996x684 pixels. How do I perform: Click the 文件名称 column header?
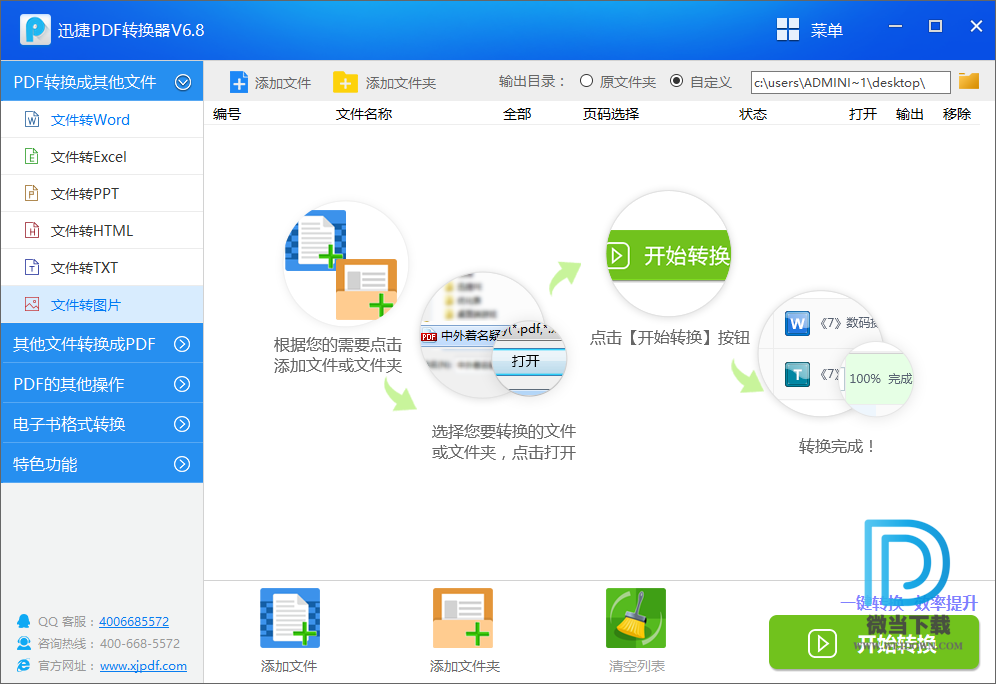tap(364, 114)
